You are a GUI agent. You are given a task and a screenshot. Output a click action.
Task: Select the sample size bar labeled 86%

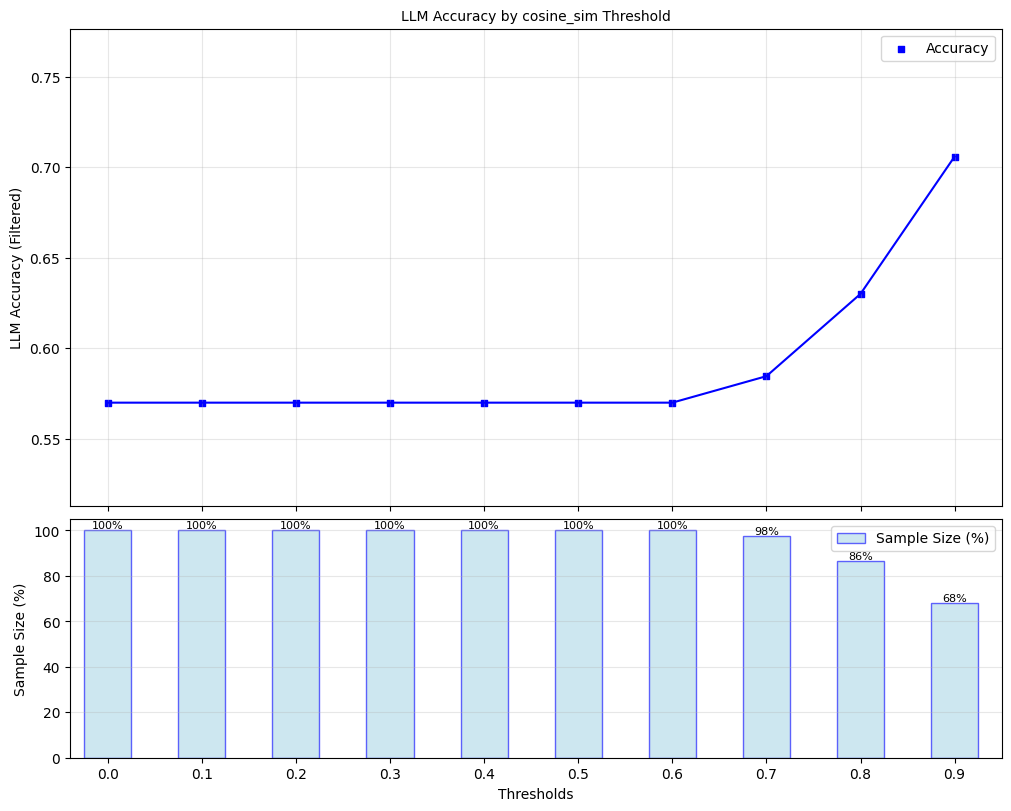(x=860, y=660)
